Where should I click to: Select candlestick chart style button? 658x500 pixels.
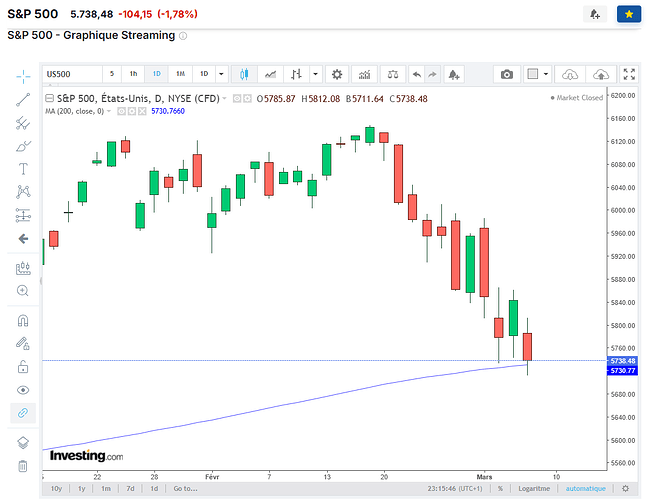tap(244, 74)
